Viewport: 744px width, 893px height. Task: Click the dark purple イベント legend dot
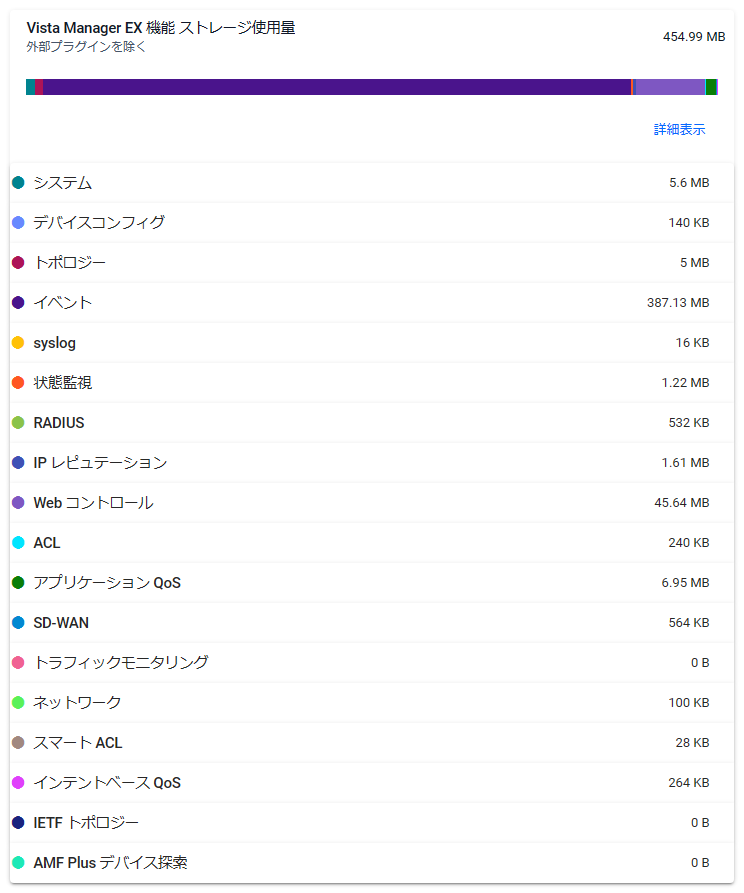(x=18, y=303)
